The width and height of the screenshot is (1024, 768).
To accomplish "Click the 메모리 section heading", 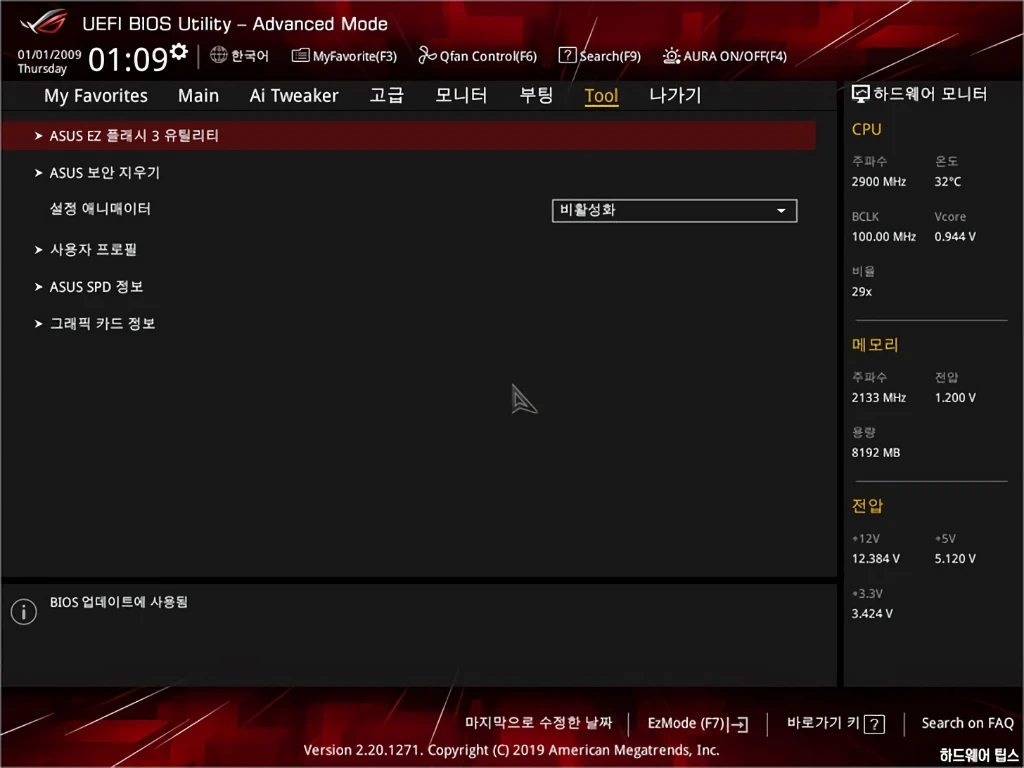I will pos(875,345).
